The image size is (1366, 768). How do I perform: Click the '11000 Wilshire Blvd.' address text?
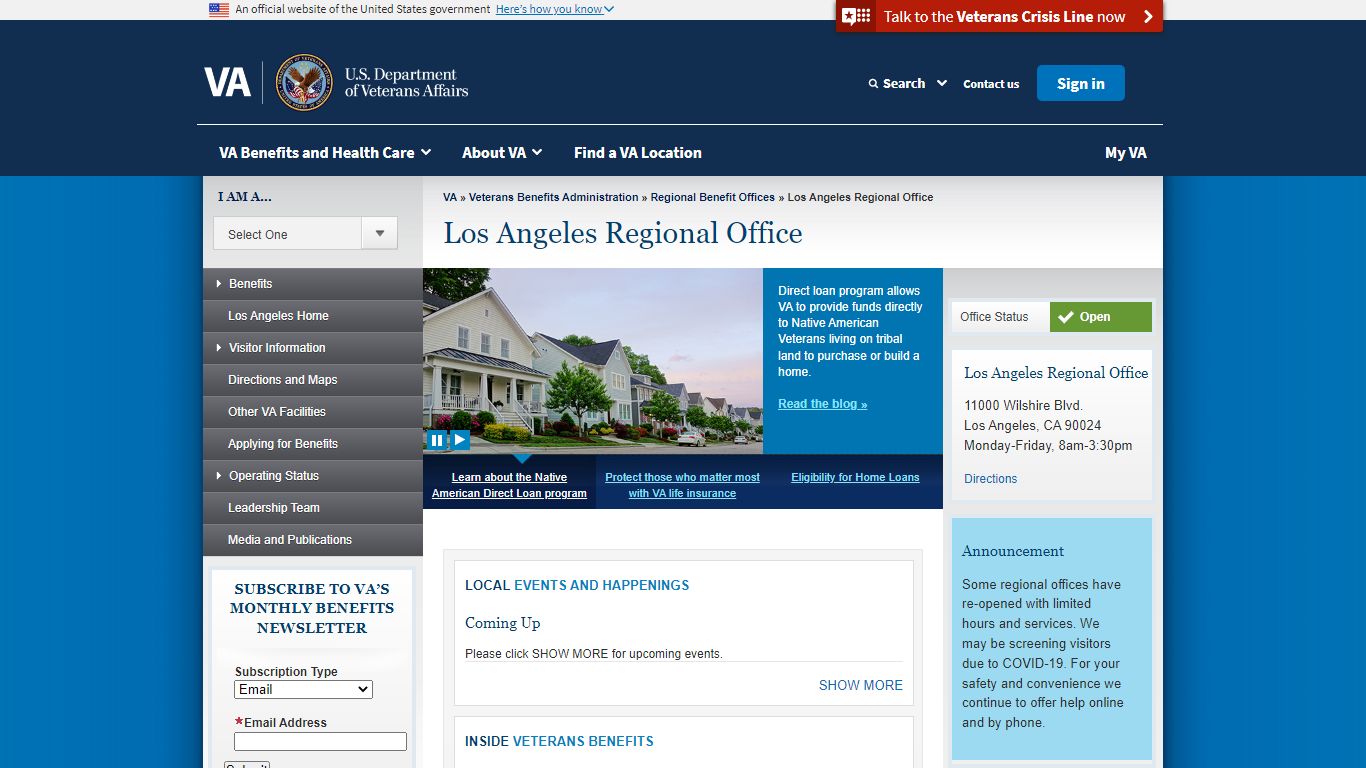coord(1023,405)
